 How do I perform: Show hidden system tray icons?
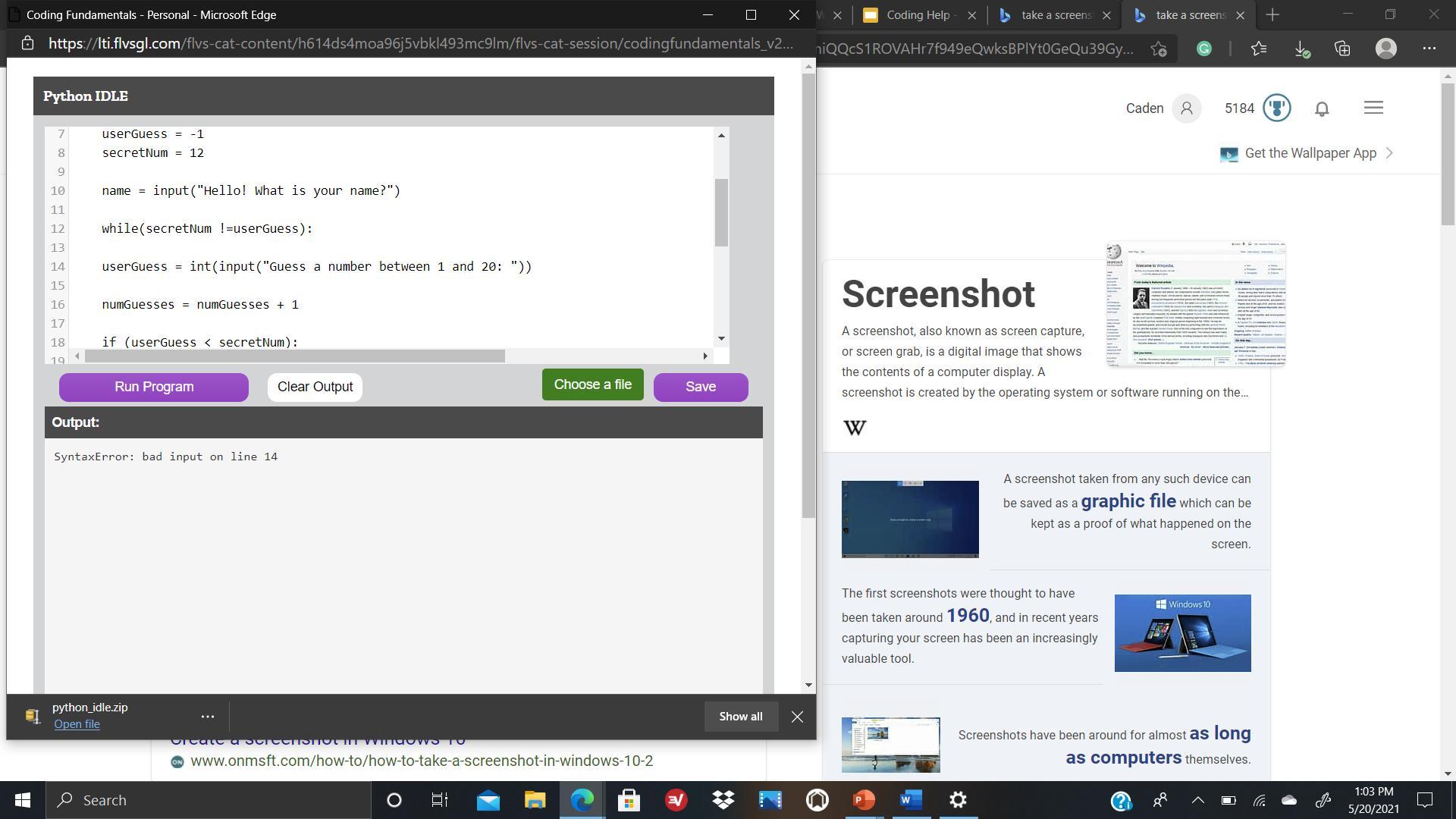coord(1197,800)
